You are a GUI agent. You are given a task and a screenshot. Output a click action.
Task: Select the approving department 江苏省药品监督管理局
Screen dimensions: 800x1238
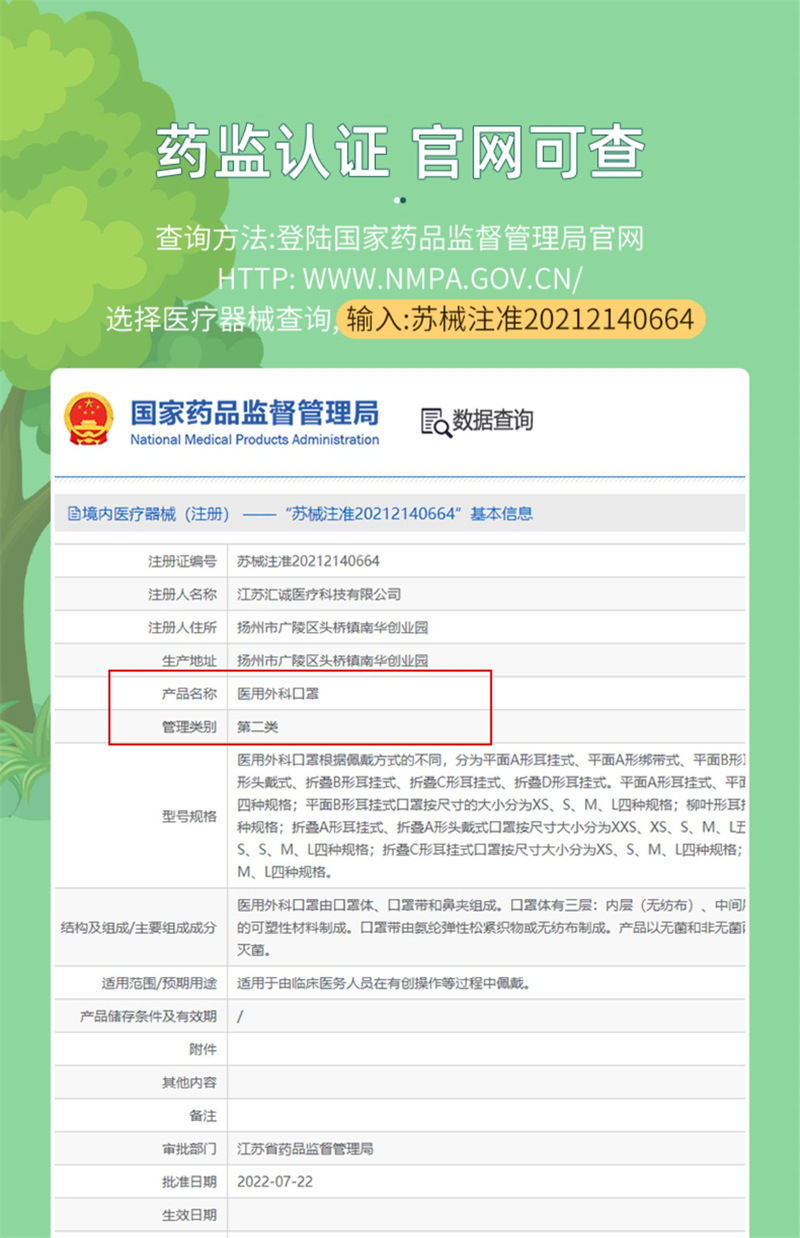(305, 1149)
